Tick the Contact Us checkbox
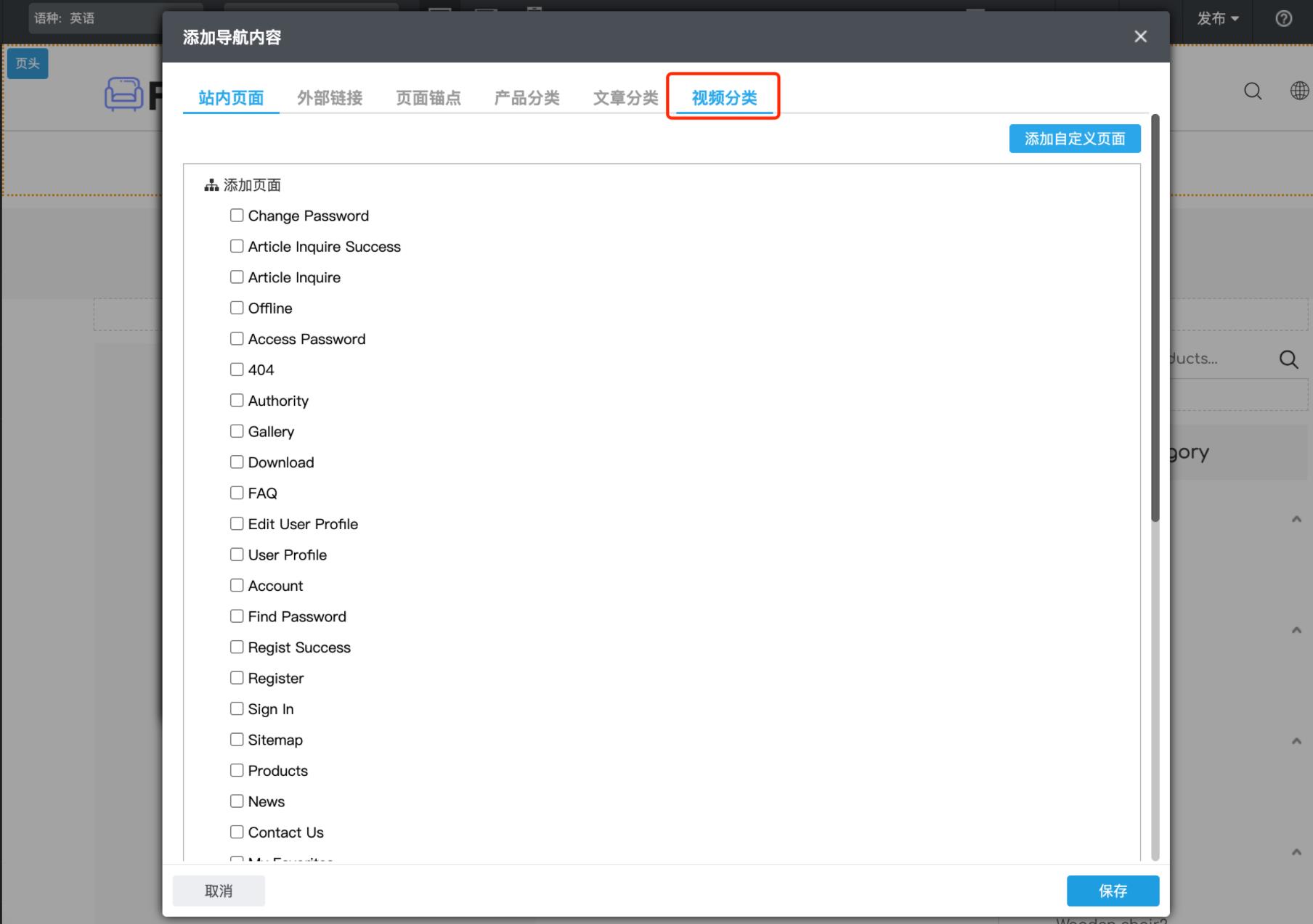The height and width of the screenshot is (924, 1313). (236, 831)
